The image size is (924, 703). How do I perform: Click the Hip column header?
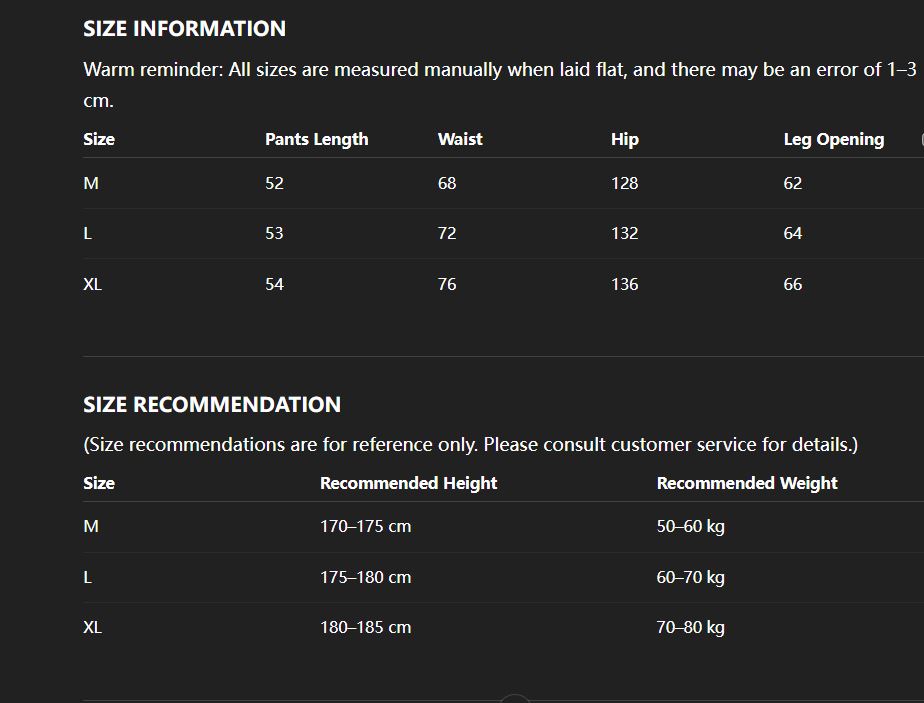(x=624, y=140)
